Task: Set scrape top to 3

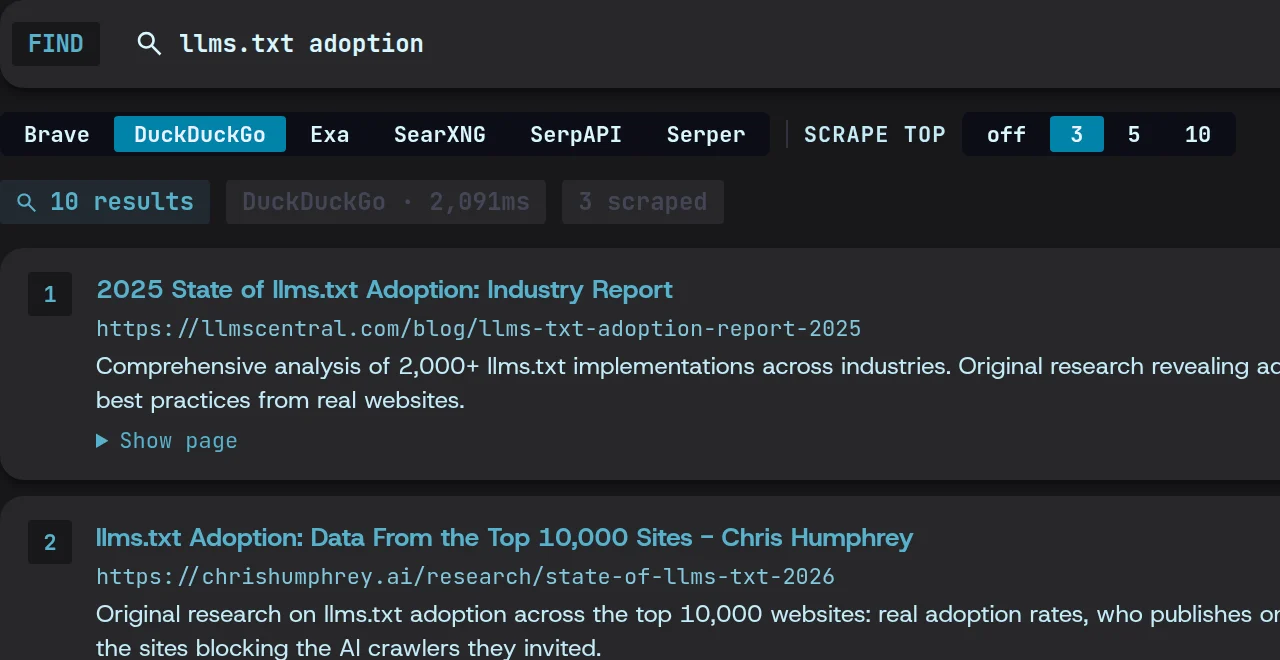Action: [x=1077, y=134]
